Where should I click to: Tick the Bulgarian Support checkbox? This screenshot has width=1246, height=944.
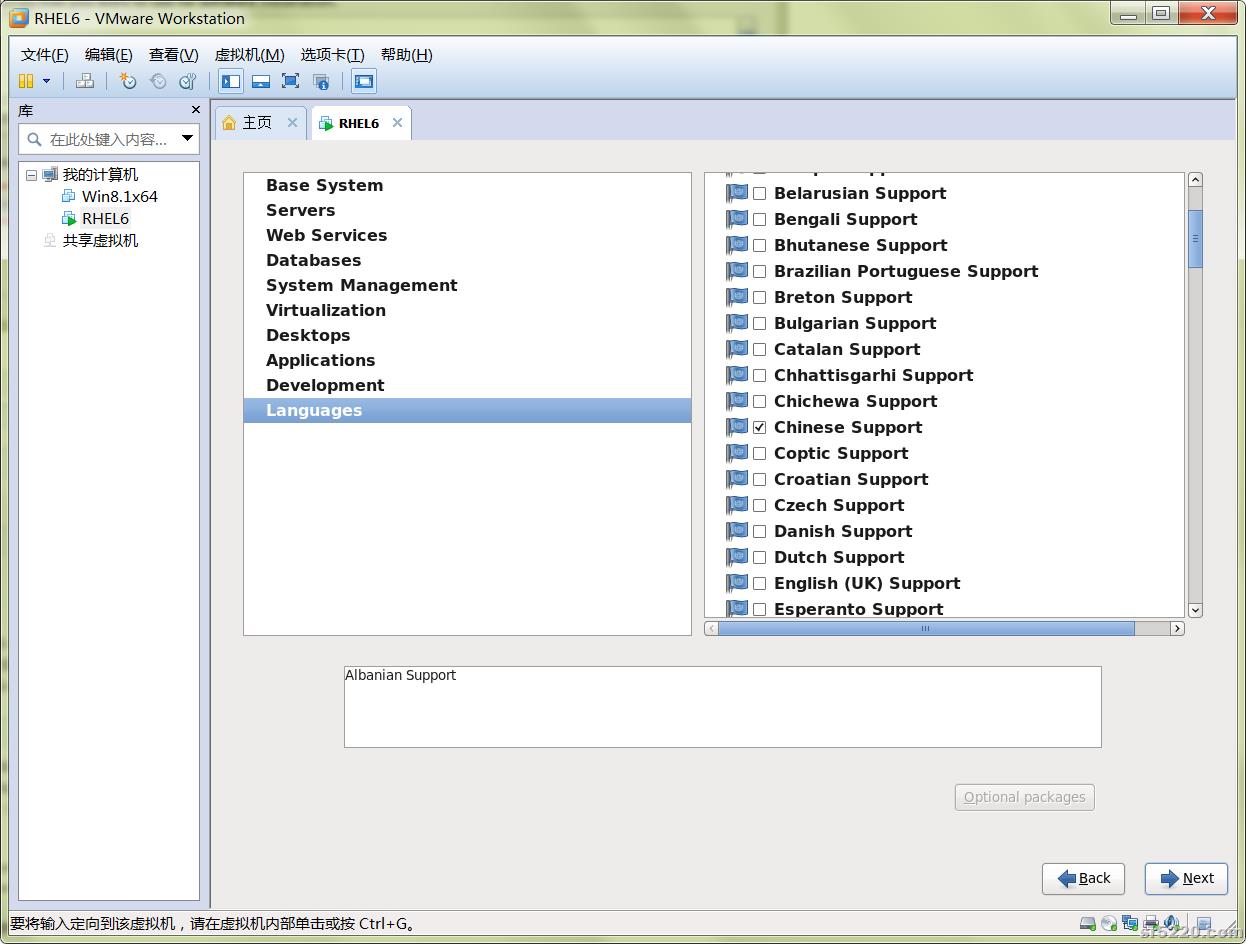pyautogui.click(x=760, y=323)
